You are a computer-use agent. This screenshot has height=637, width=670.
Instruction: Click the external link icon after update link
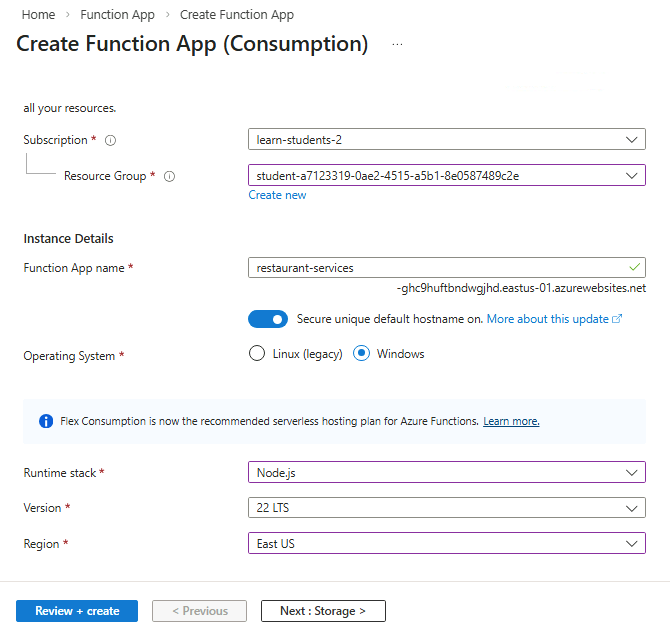(x=617, y=319)
